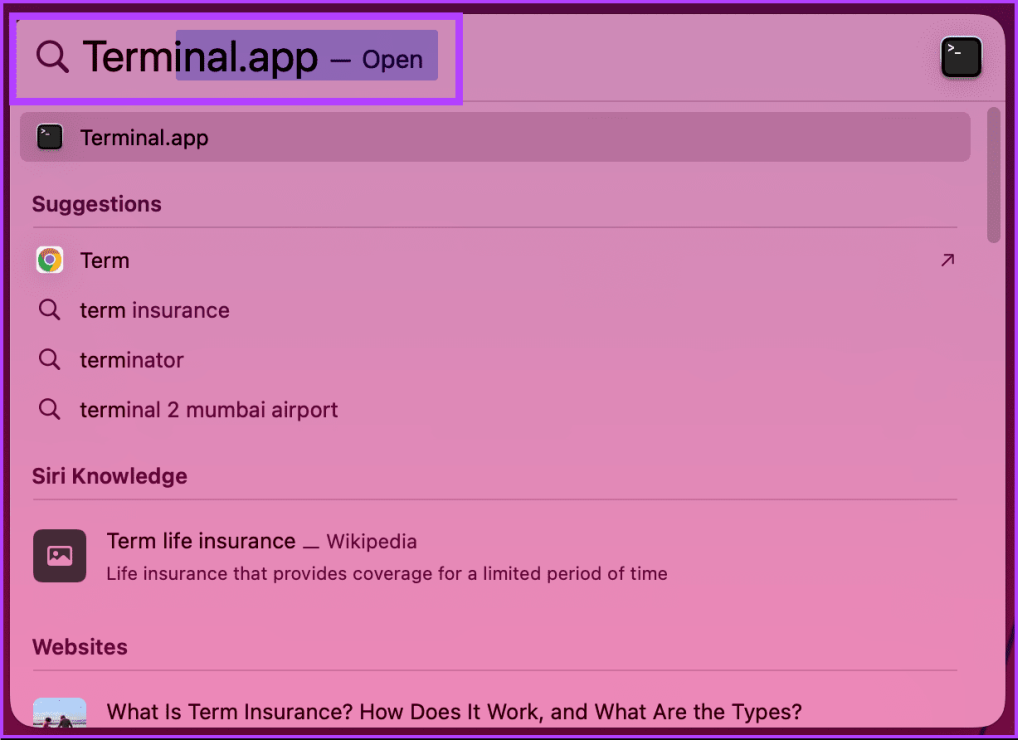Click the results list vertical scrollbar
1018x740 pixels.
click(x=993, y=175)
